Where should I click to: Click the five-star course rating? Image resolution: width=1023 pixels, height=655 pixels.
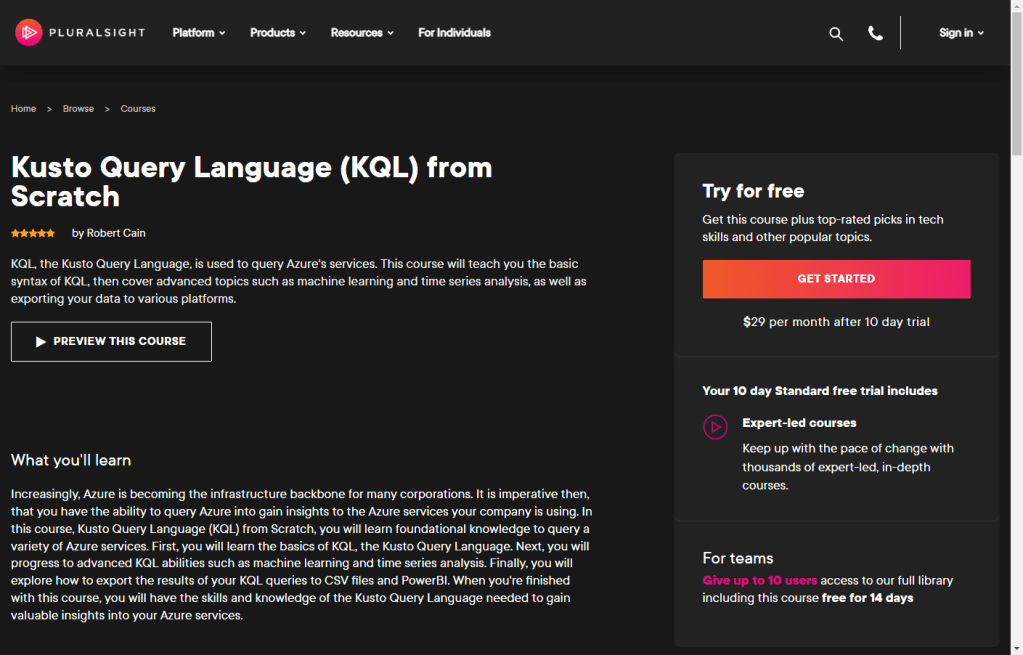(x=33, y=233)
